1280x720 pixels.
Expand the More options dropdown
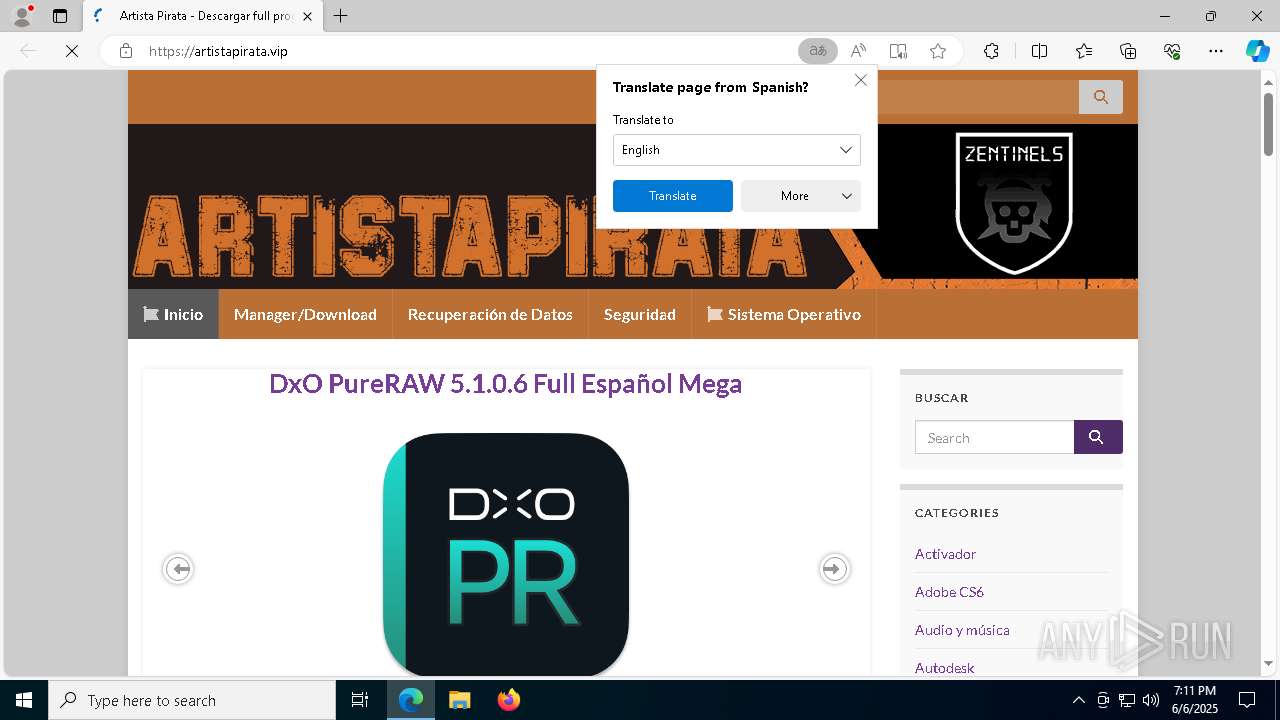(x=800, y=196)
